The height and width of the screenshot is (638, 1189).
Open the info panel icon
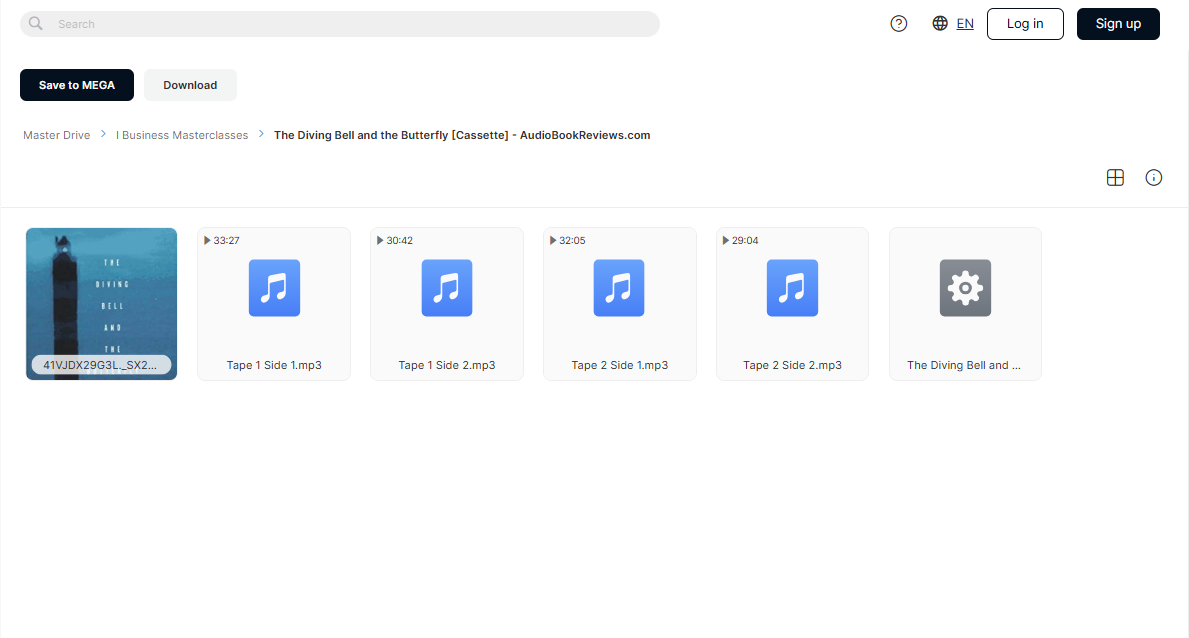1153,178
